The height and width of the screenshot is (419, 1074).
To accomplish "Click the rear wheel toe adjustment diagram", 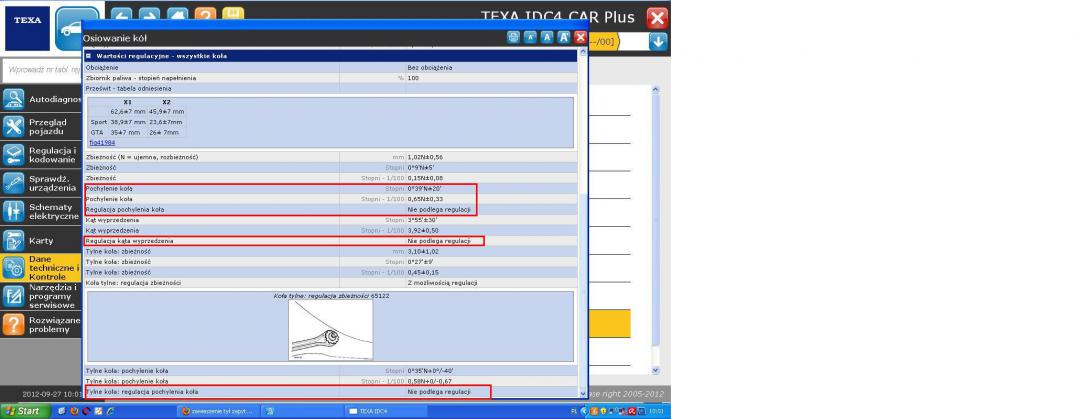I will click(x=331, y=330).
